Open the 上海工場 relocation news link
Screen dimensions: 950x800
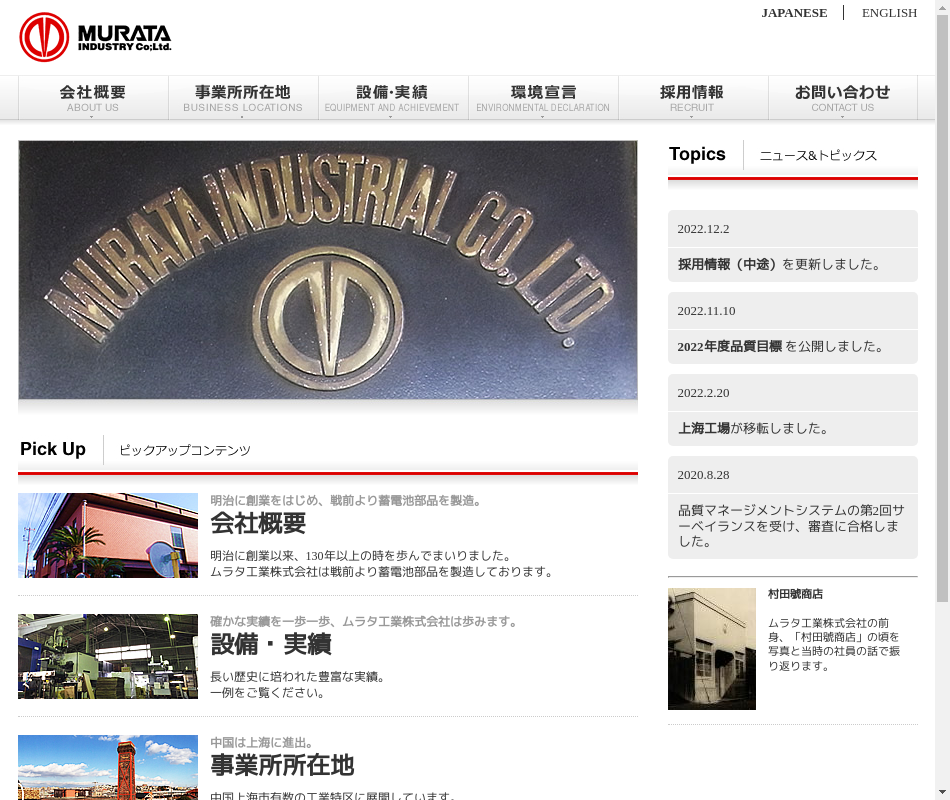click(x=704, y=429)
